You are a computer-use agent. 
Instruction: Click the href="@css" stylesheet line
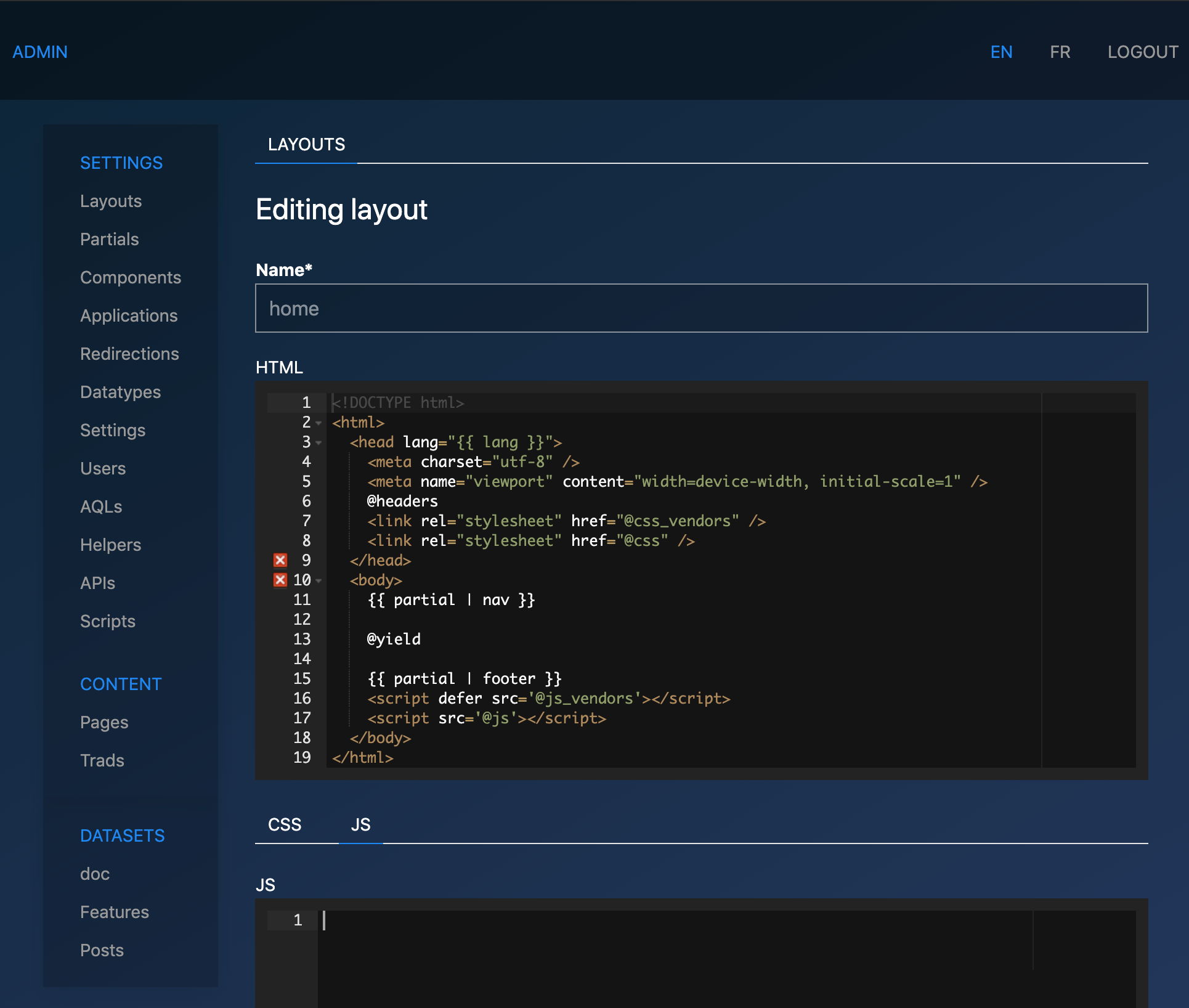click(531, 541)
